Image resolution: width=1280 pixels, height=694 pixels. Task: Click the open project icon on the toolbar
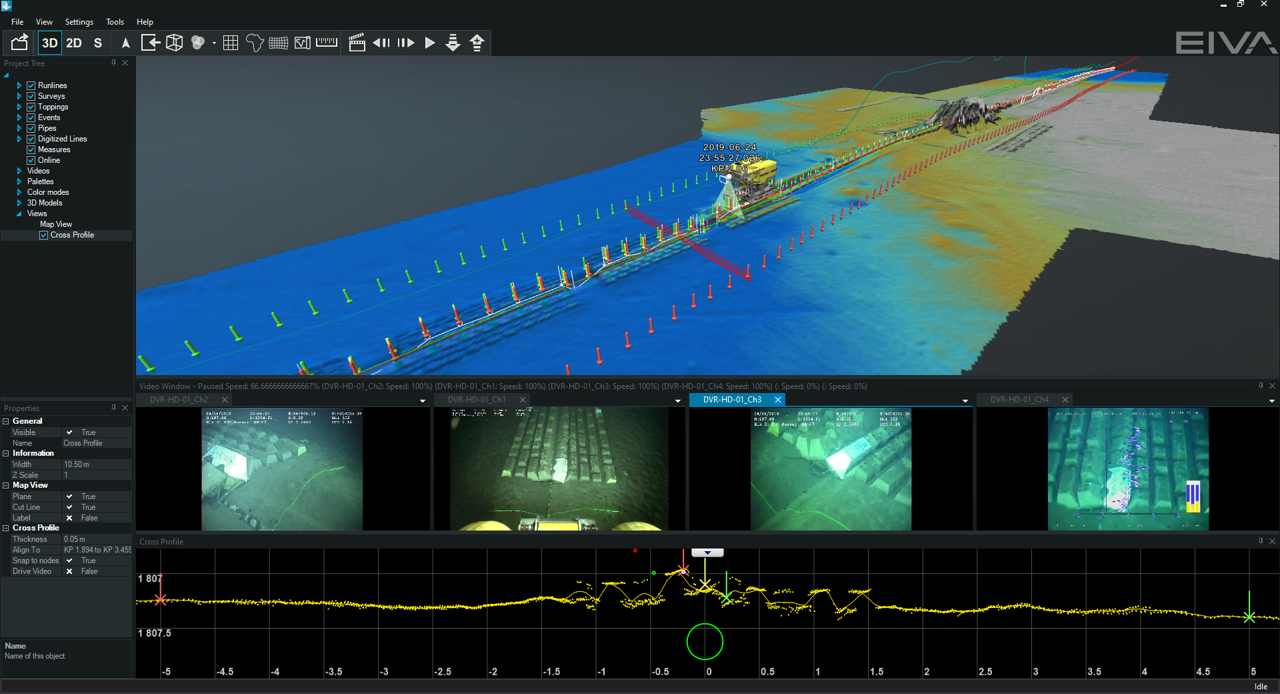click(18, 43)
